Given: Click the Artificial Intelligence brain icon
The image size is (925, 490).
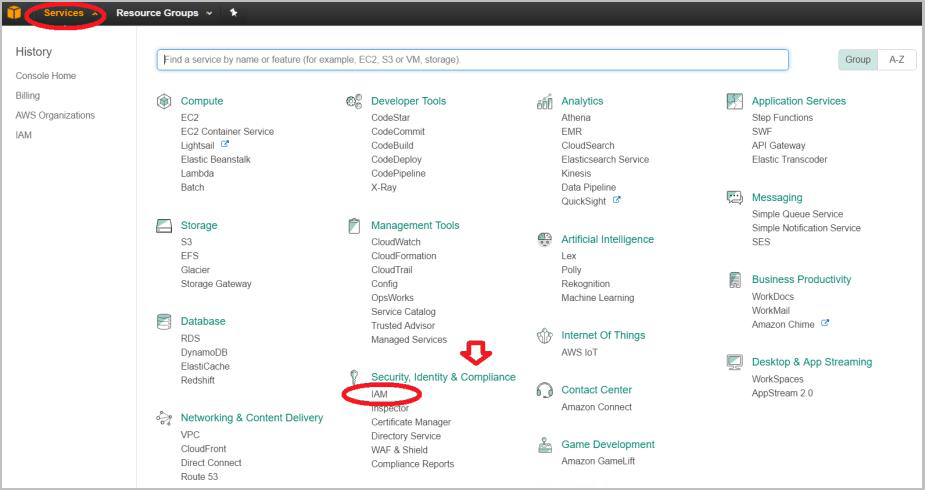Looking at the screenshot, I should tap(544, 239).
